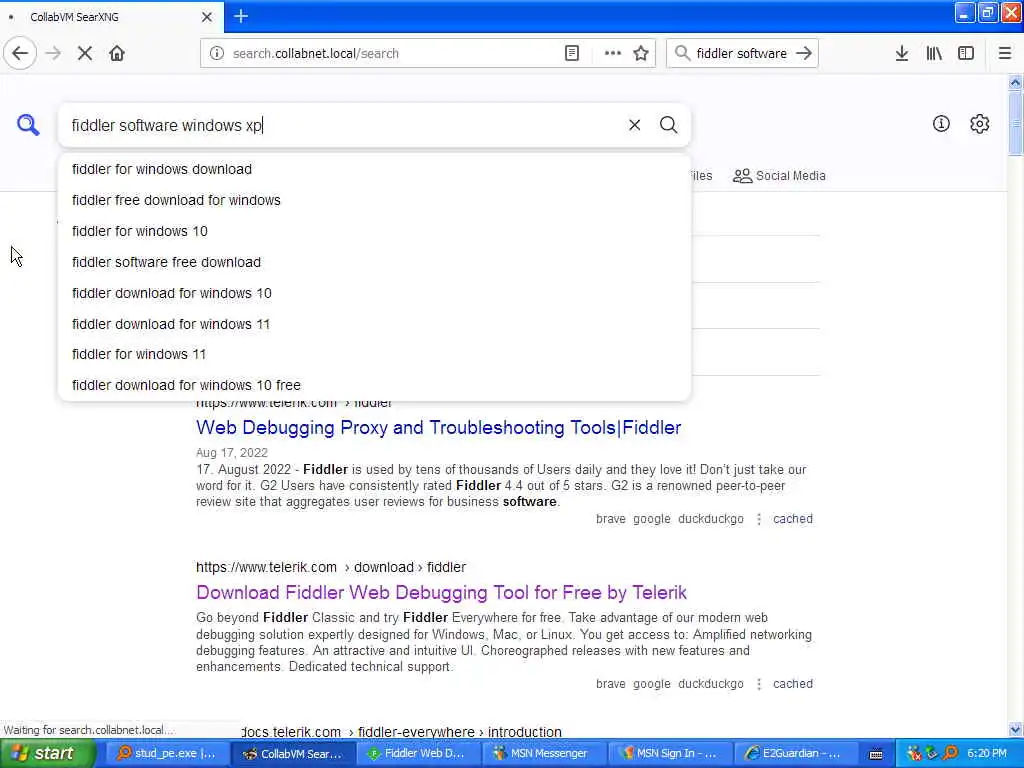Viewport: 1024px width, 768px height.
Task: Choose suggestion fiddler download for windows 10 free
Action: [374, 385]
